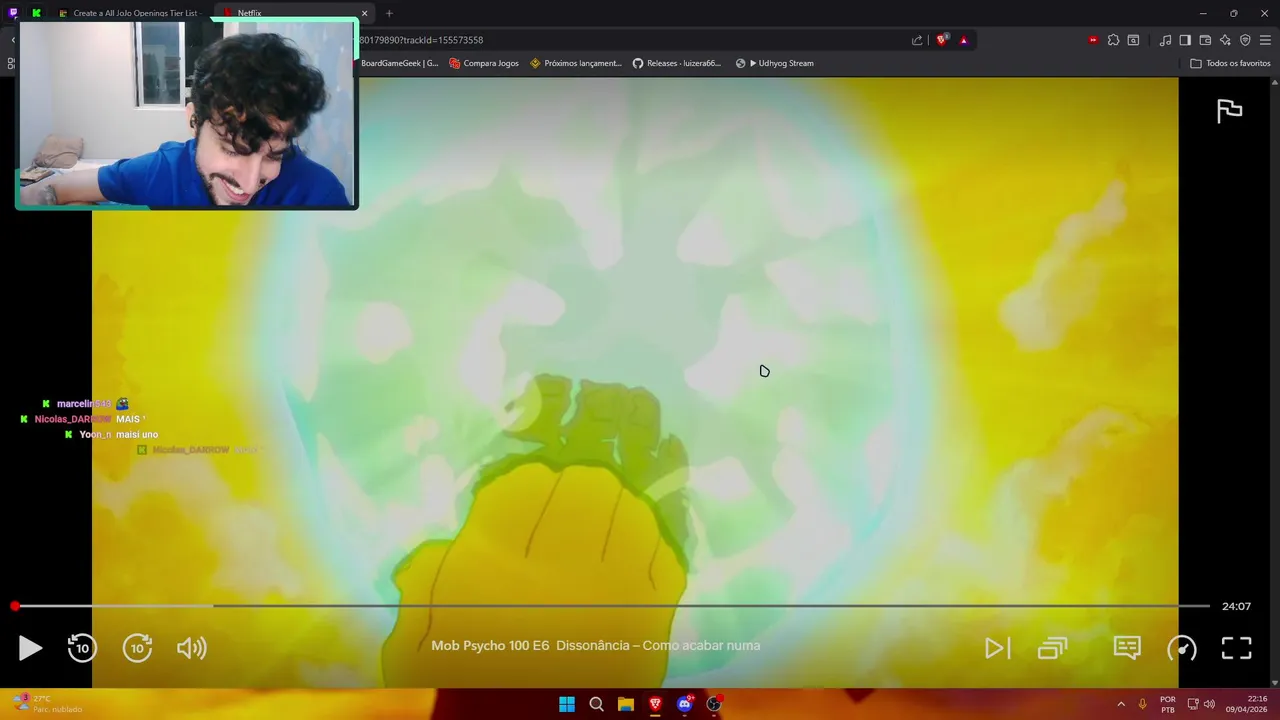The image size is (1280, 720).
Task: Expand Todos os favoritos folder
Action: click(x=1230, y=63)
